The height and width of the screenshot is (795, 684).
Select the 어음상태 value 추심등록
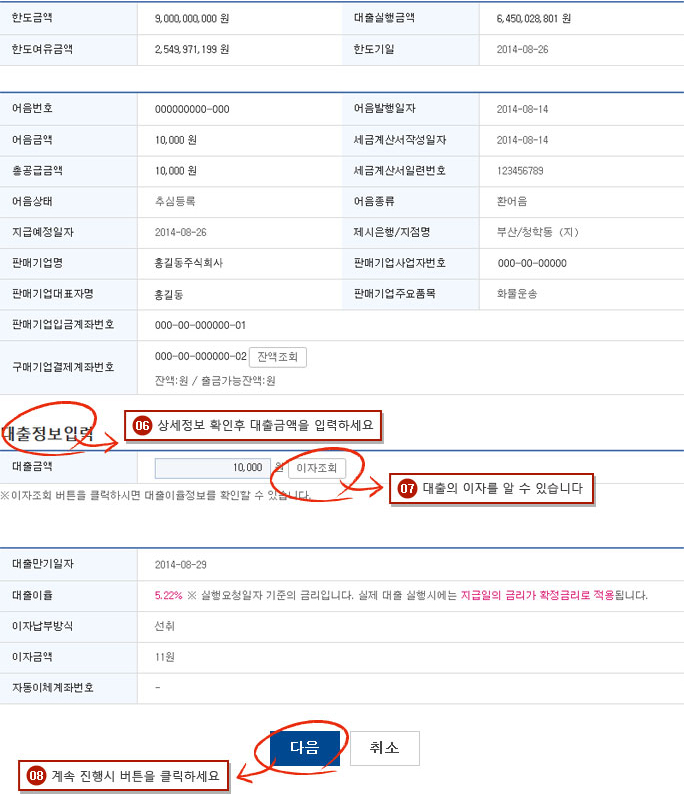pos(175,201)
